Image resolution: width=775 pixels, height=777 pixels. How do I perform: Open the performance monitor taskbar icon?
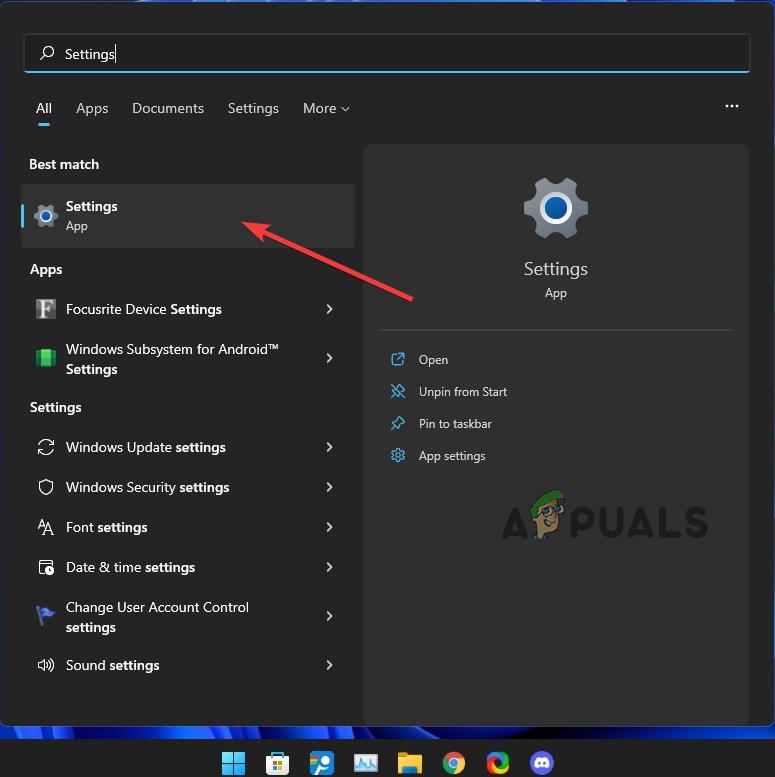pos(366,763)
